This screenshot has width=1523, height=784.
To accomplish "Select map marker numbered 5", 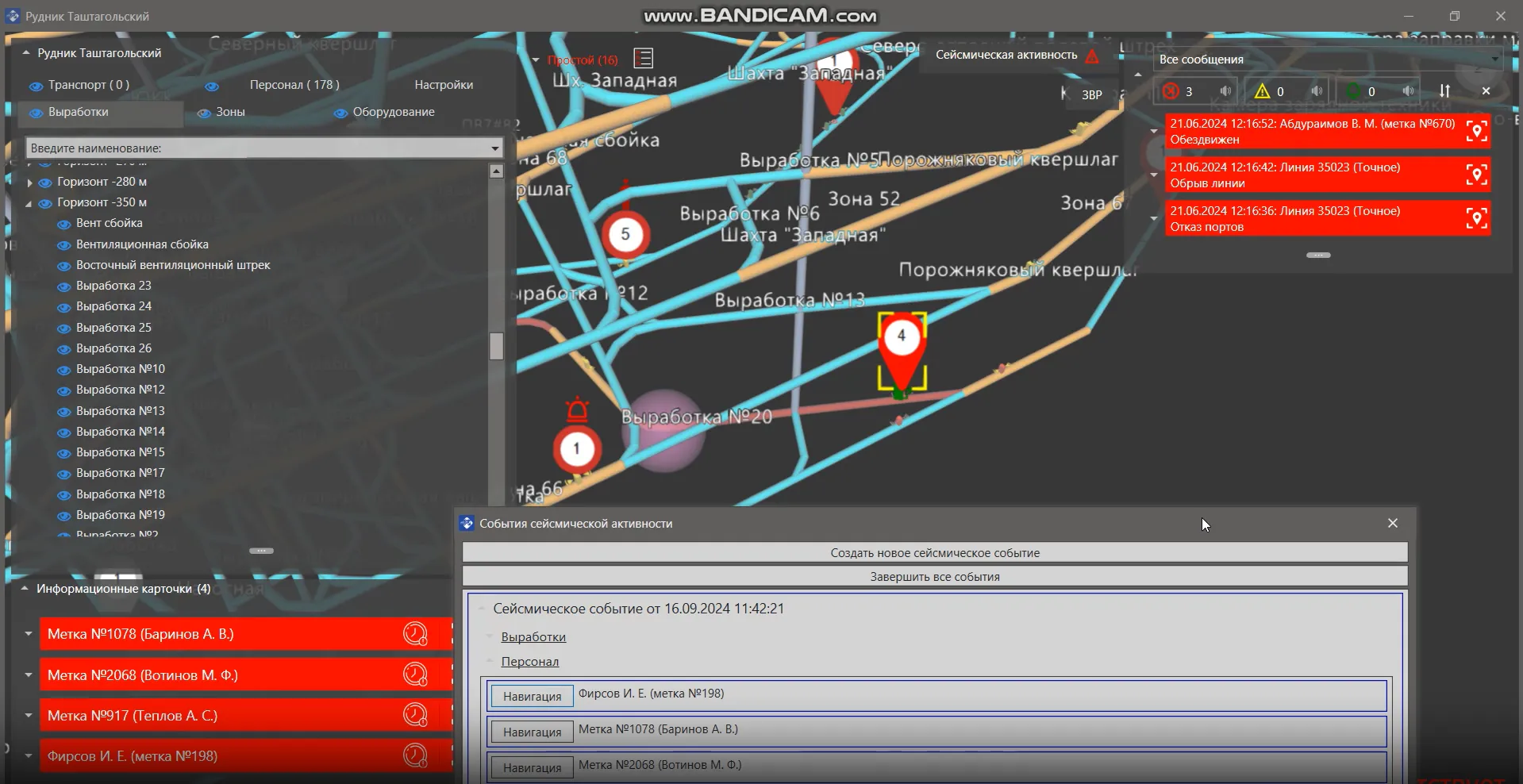I will (625, 235).
